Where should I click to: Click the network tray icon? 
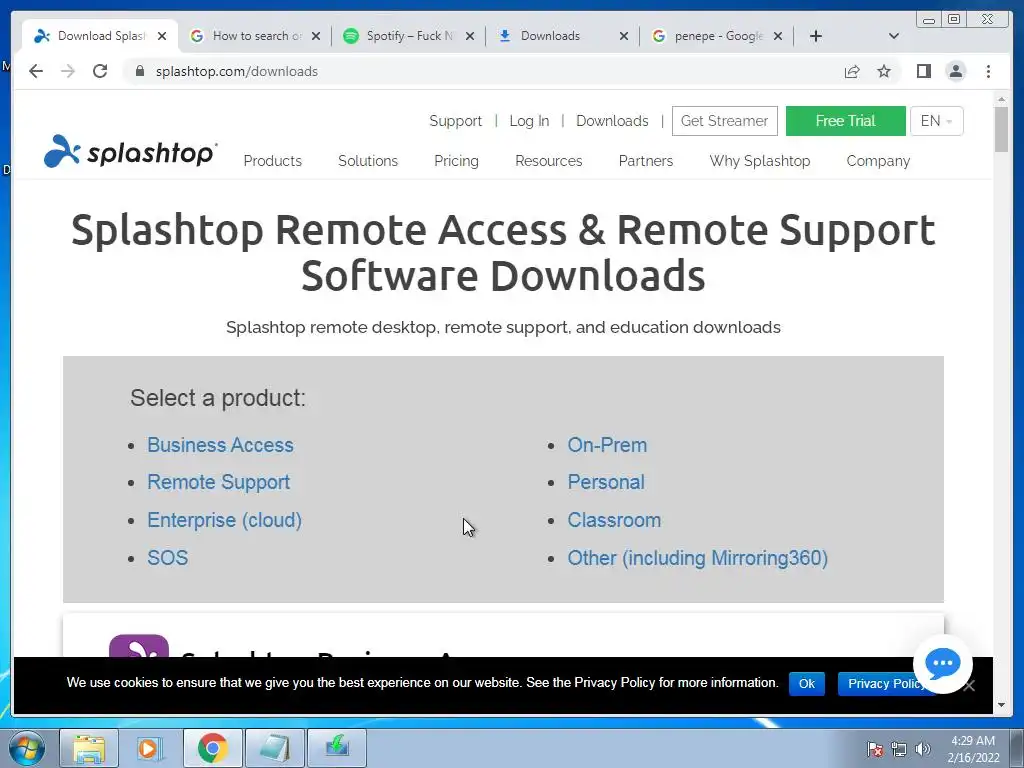click(x=899, y=749)
